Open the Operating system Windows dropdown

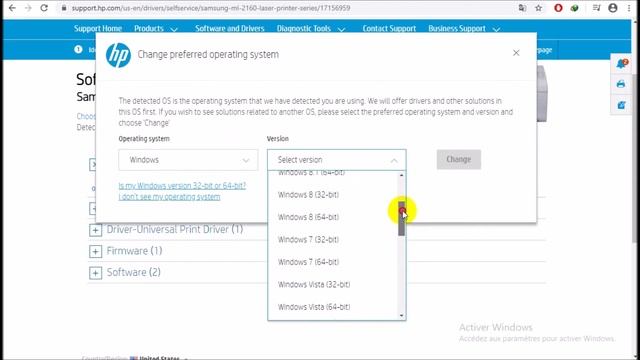pyautogui.click(x=188, y=160)
